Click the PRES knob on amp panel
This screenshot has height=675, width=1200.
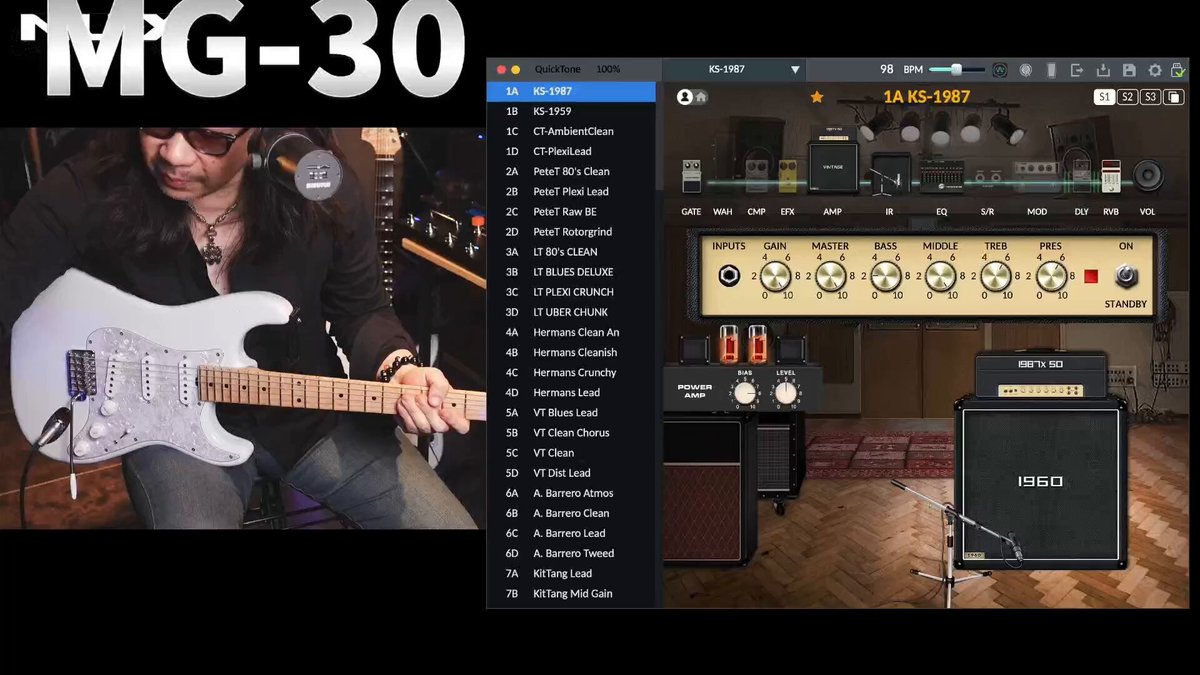1051,276
